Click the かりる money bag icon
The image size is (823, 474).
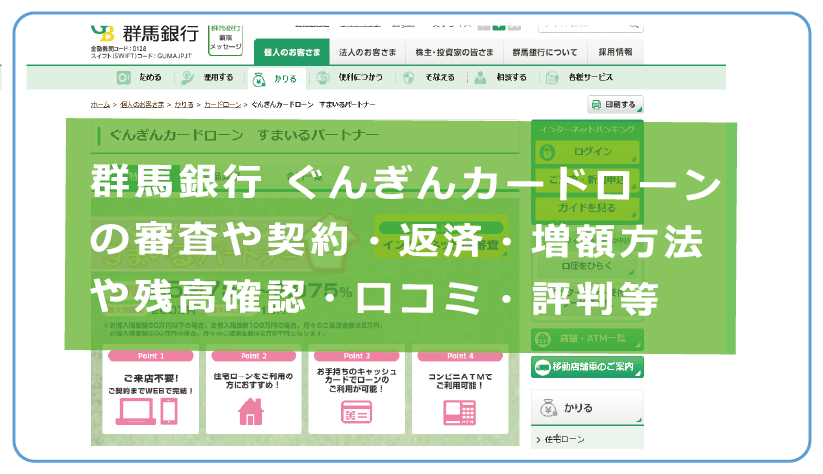pyautogui.click(x=259, y=79)
